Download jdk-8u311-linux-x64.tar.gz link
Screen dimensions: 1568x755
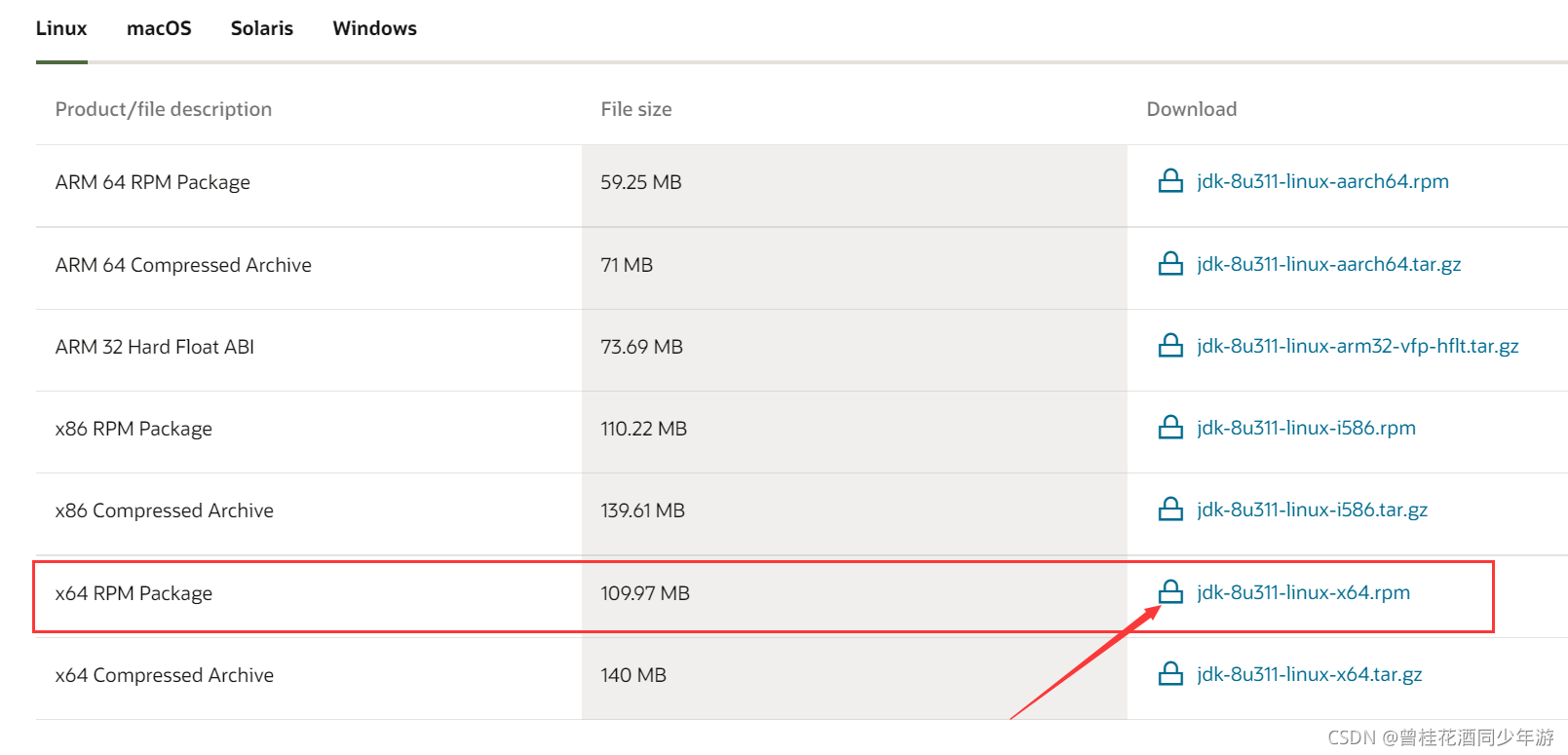[x=1309, y=674]
